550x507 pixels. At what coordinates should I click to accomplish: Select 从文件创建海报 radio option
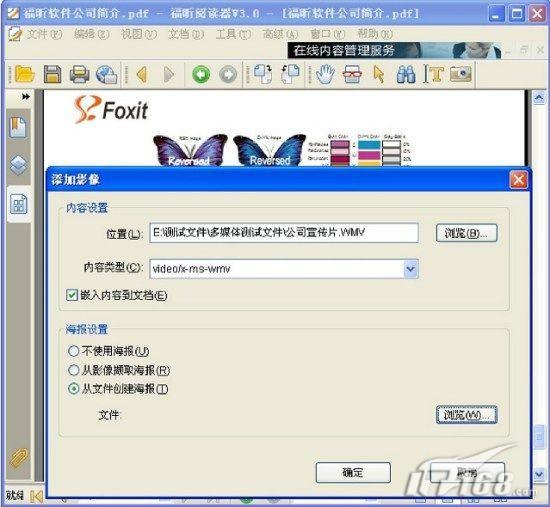(x=73, y=389)
